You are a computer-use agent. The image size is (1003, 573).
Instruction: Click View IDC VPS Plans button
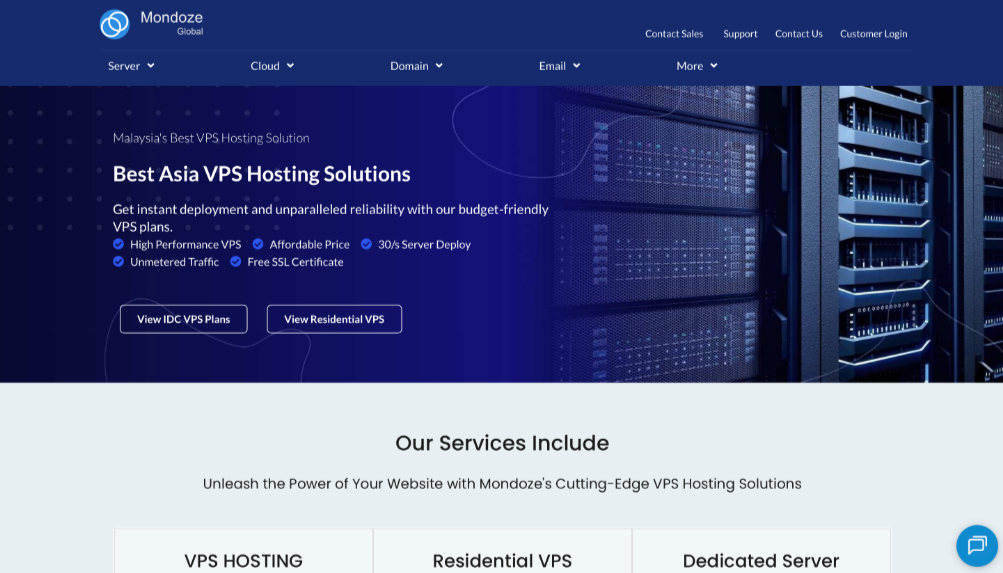pos(184,319)
